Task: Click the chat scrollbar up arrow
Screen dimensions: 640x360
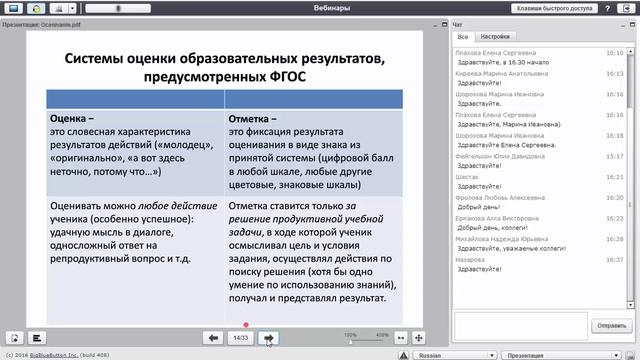Action: tap(631, 52)
